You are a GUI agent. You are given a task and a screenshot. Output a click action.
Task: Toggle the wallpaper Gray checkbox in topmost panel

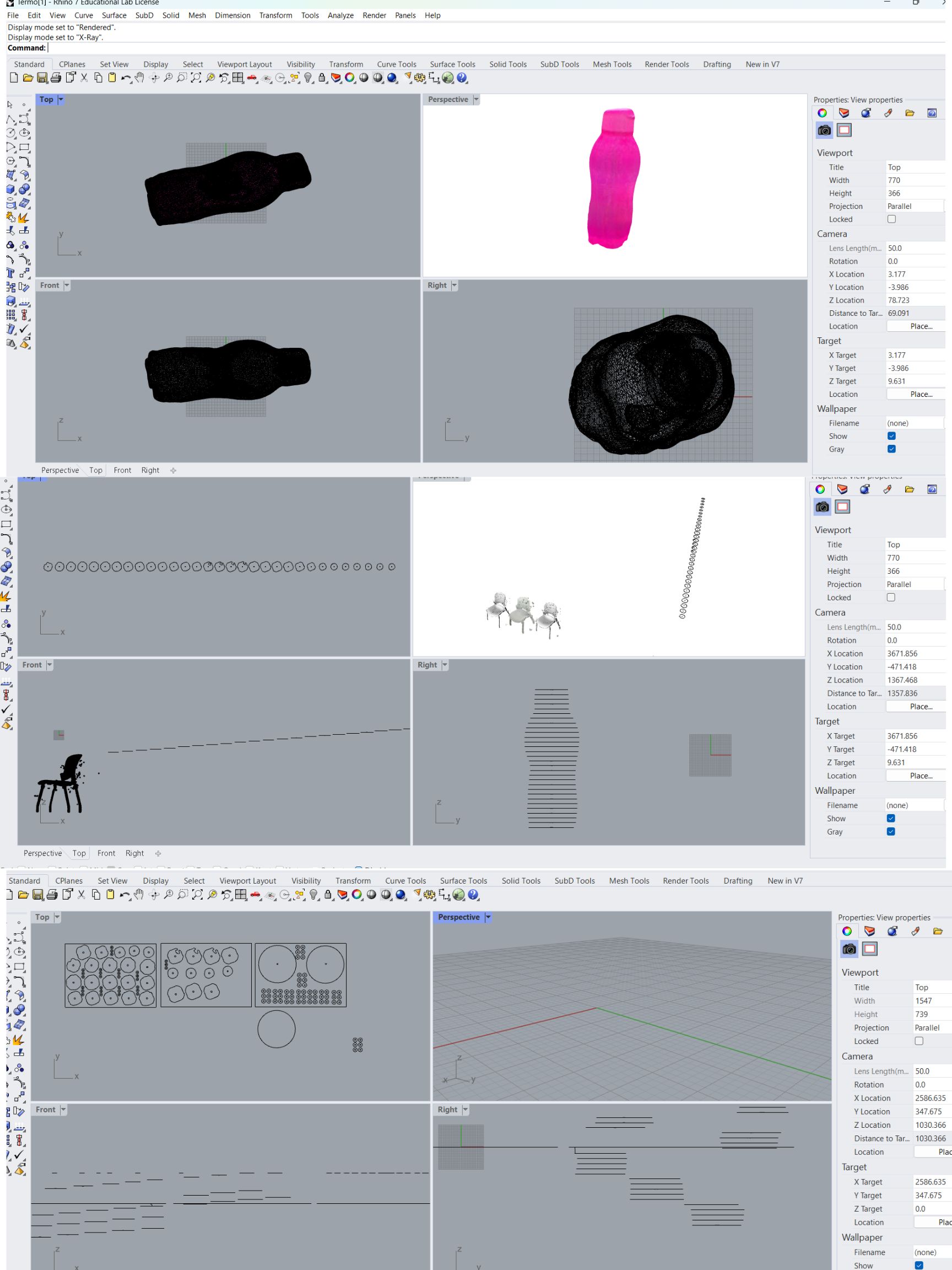(891, 449)
